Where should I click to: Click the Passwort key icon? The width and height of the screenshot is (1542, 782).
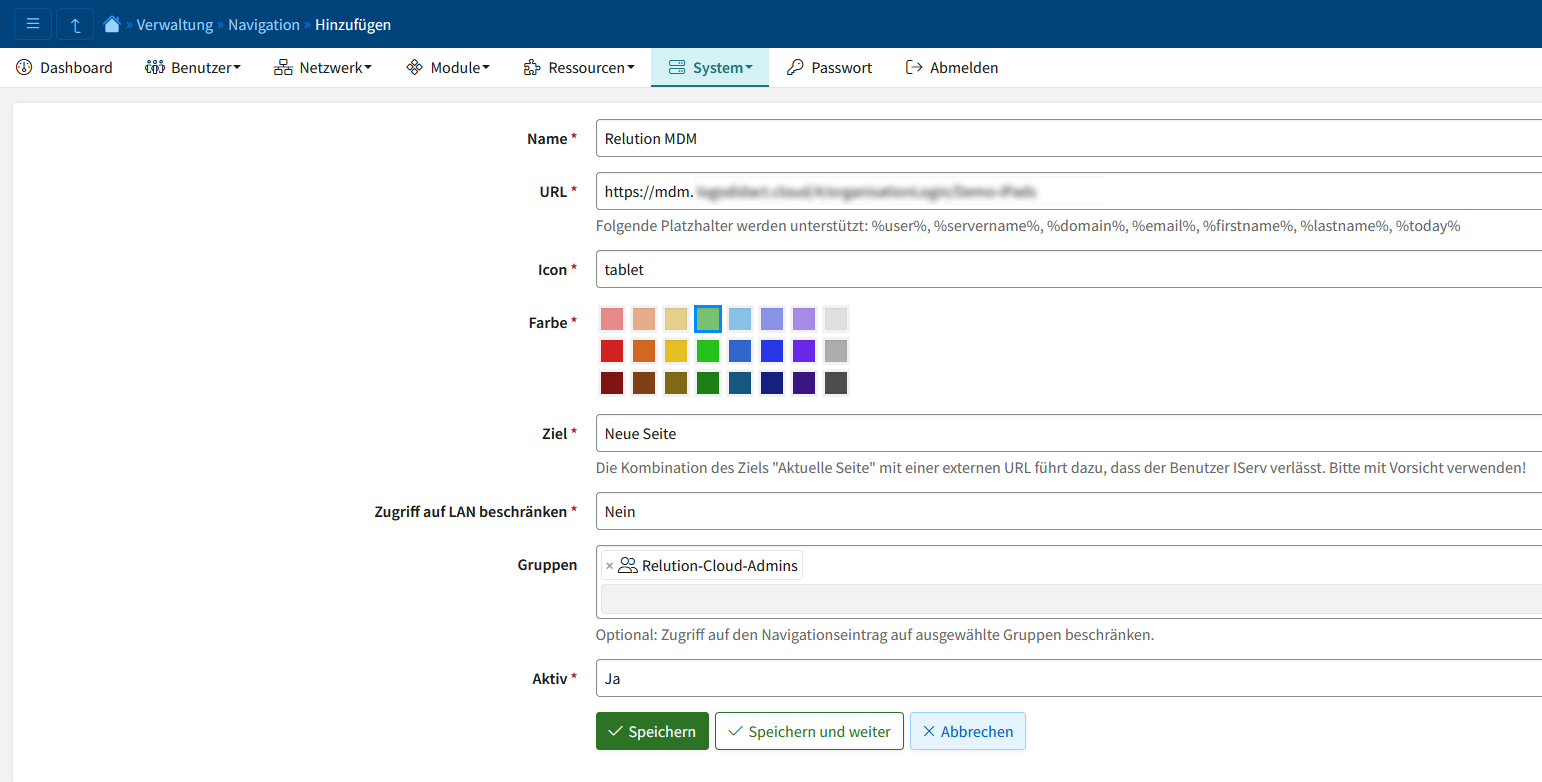tap(795, 68)
